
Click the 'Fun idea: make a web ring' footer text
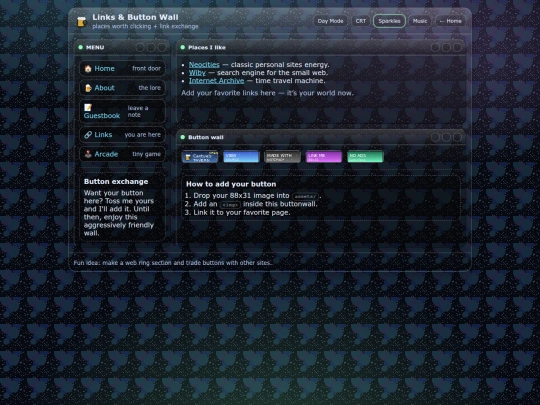coord(173,263)
